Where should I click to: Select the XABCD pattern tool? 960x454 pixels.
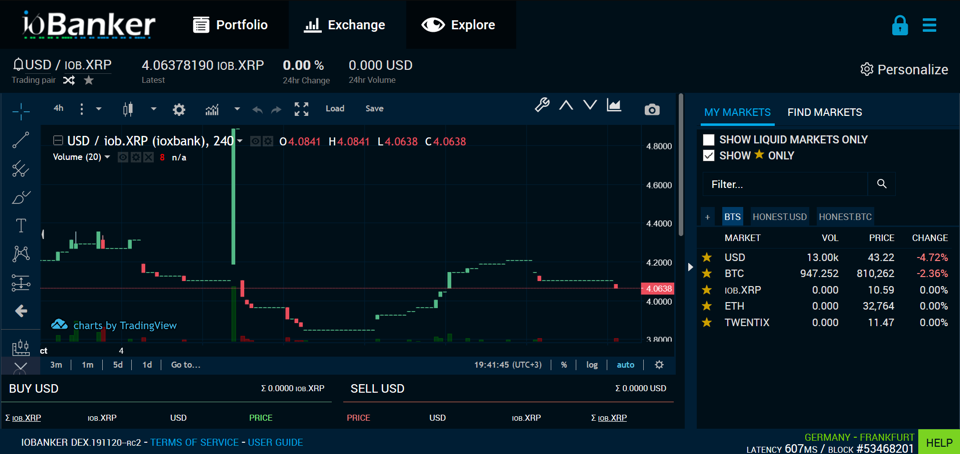21,254
